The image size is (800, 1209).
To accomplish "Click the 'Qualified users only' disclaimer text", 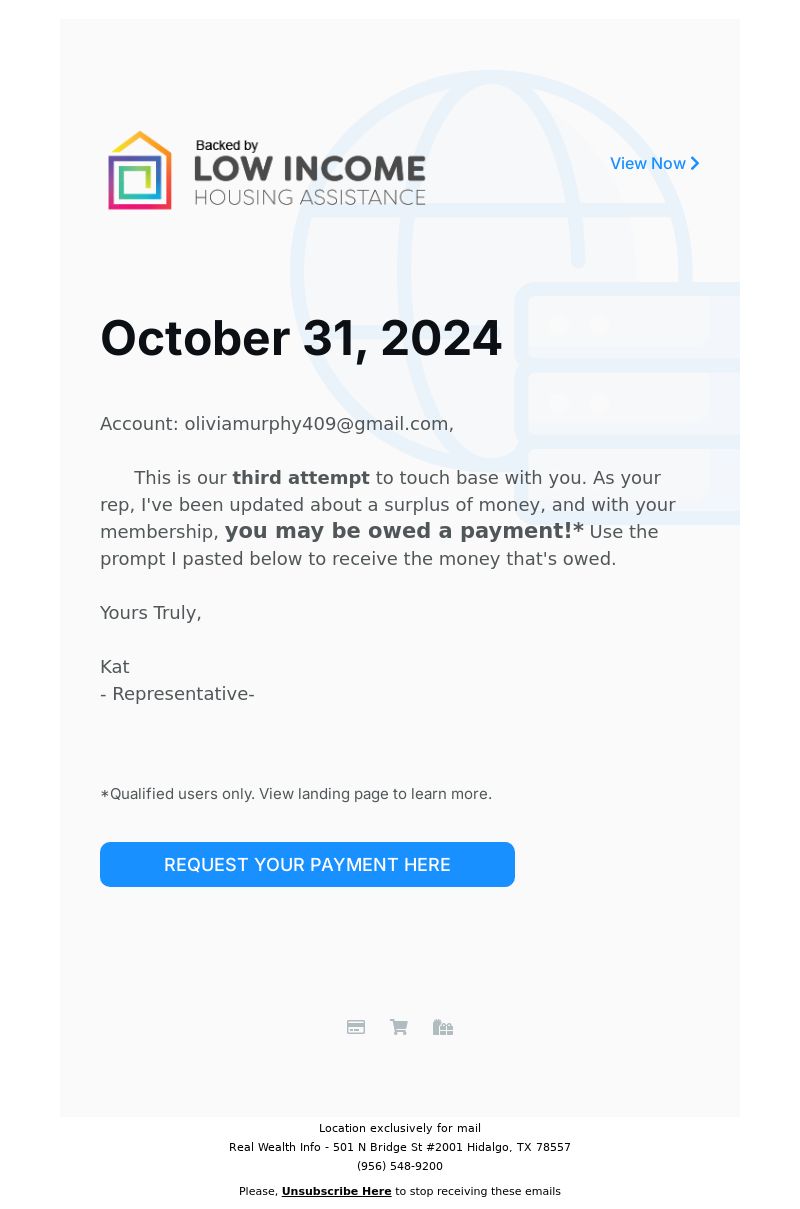I will click(296, 794).
